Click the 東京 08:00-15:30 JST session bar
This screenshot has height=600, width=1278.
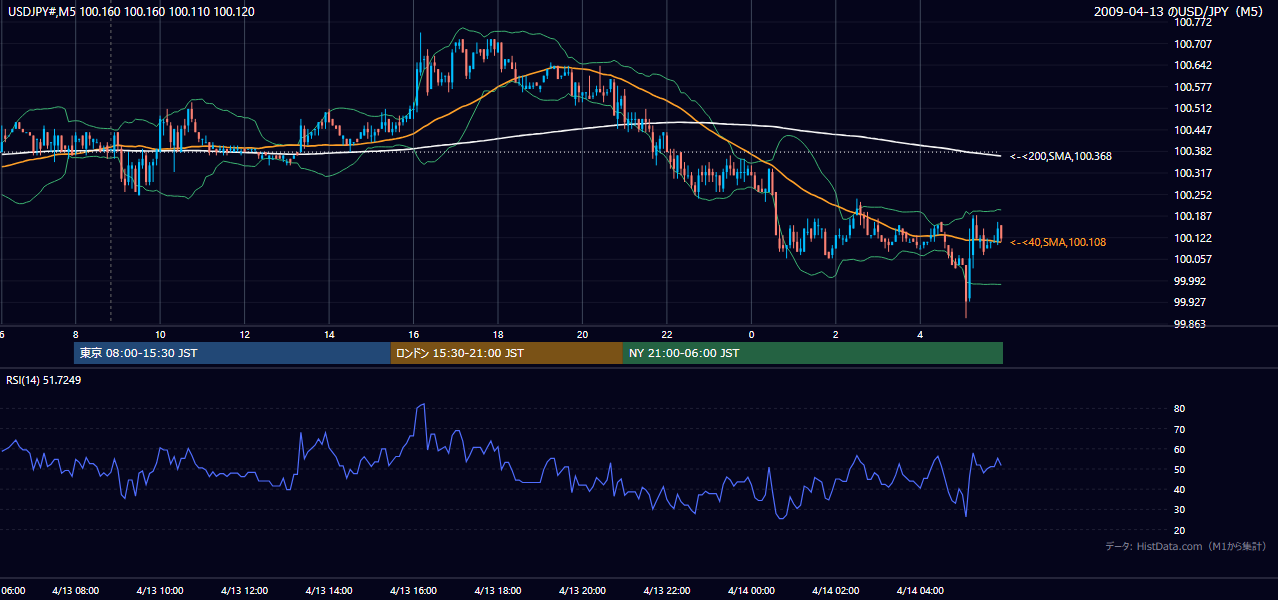232,353
